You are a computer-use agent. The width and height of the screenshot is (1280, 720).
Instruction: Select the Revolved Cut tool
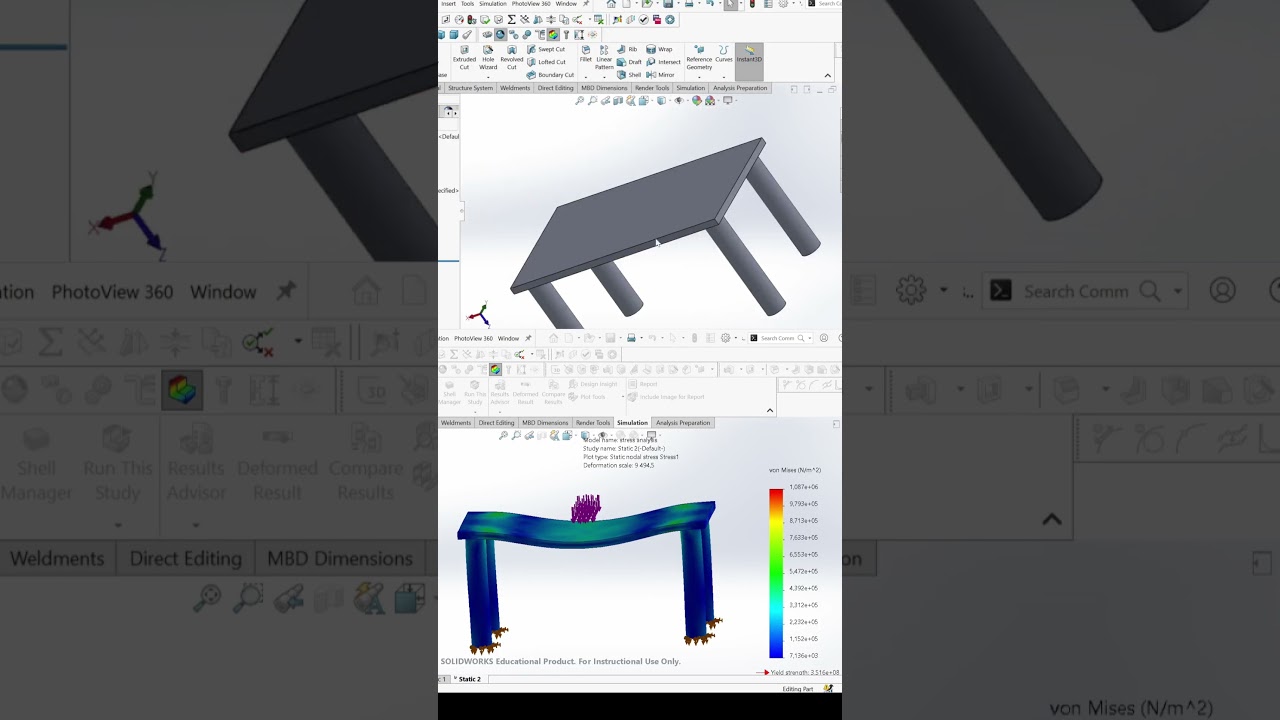512,59
